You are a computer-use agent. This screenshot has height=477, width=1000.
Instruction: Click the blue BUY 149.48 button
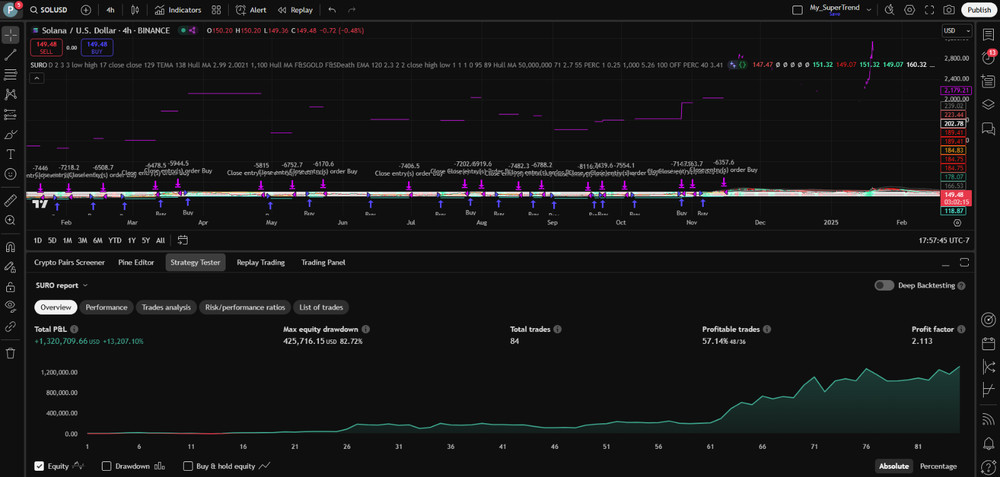(98, 47)
